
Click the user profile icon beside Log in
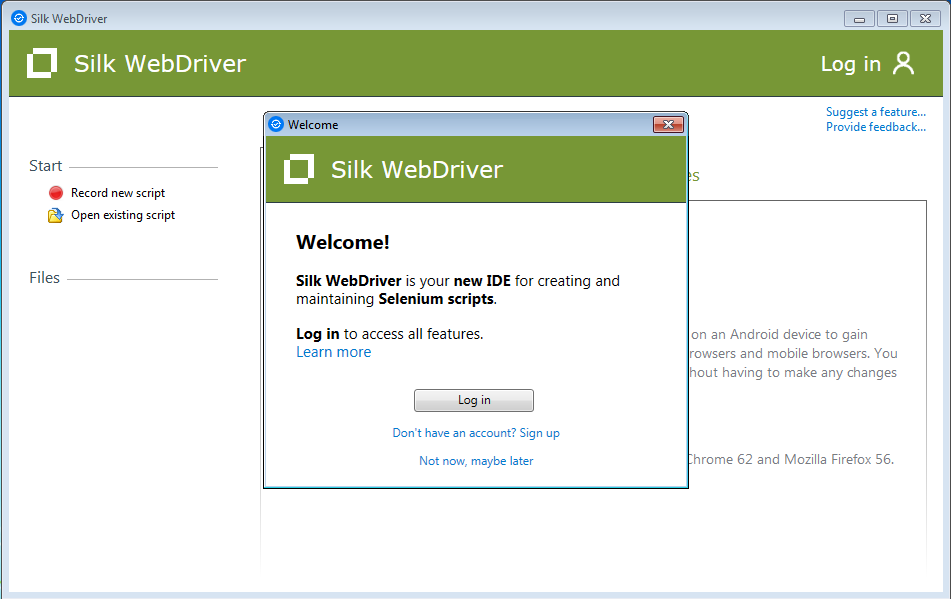tap(903, 63)
